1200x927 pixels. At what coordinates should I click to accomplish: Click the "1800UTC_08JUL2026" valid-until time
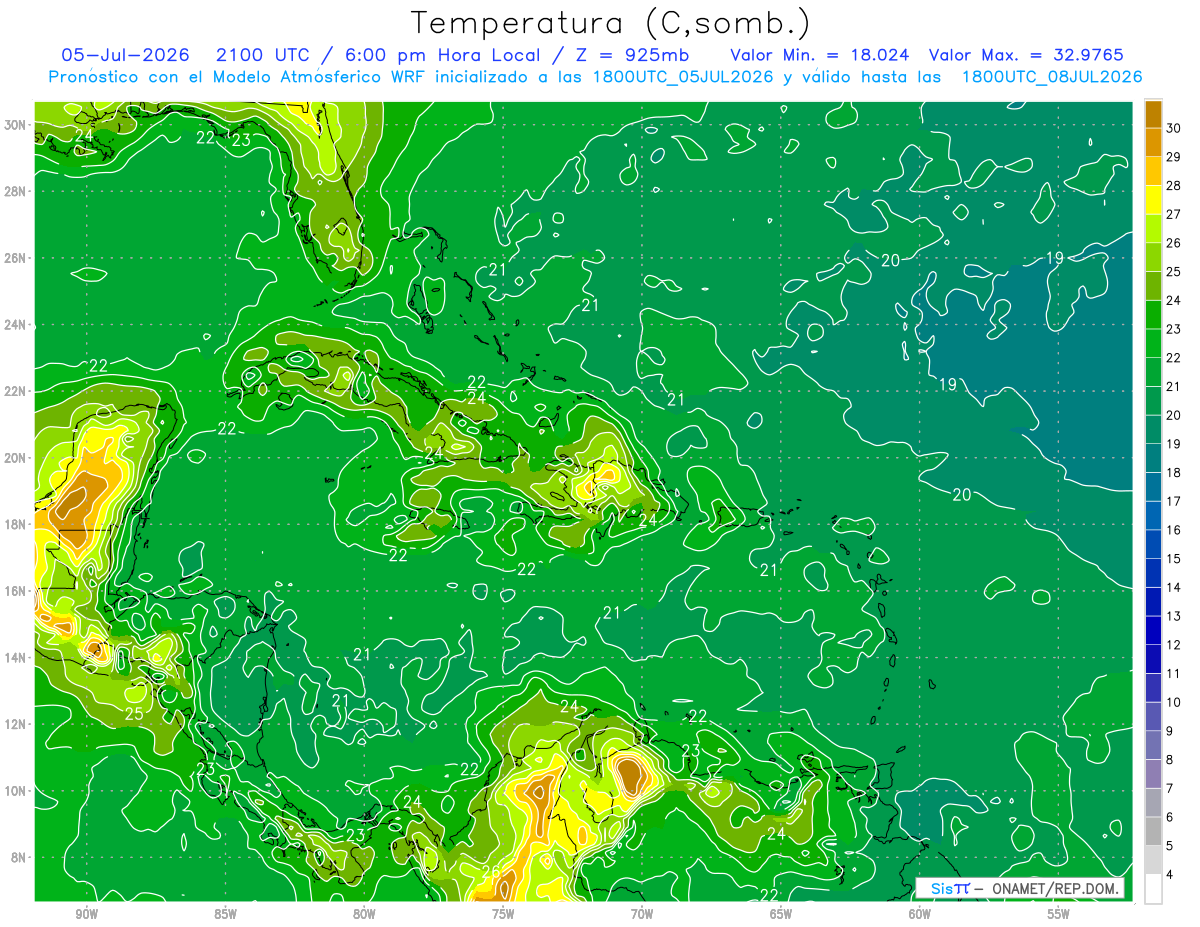(x=1051, y=77)
